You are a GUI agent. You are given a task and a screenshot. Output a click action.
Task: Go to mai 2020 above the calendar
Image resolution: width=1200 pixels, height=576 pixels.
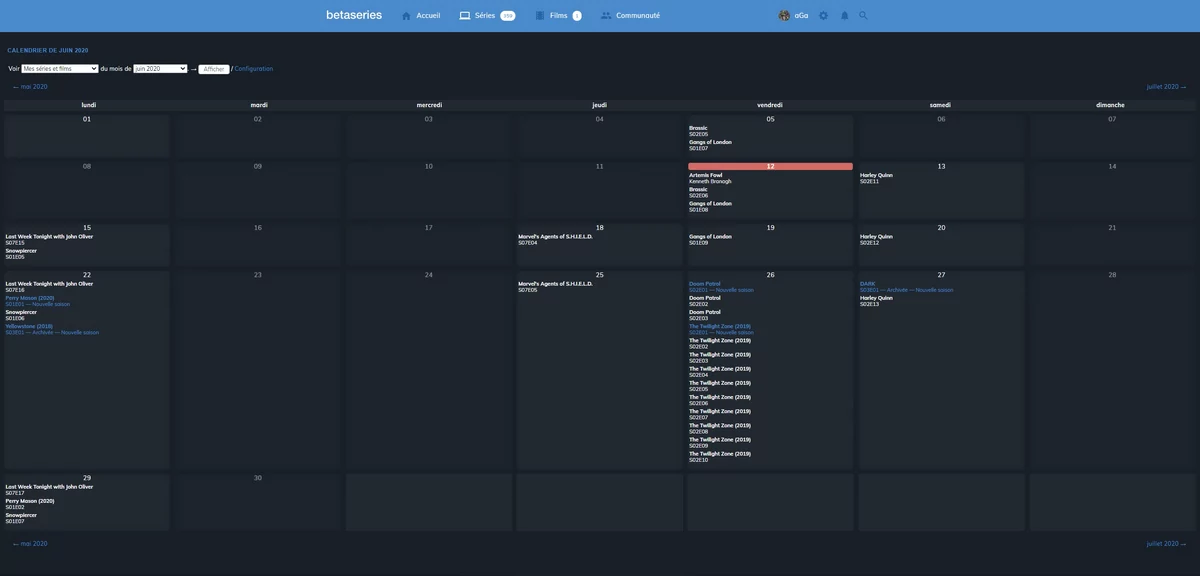[x=30, y=87]
